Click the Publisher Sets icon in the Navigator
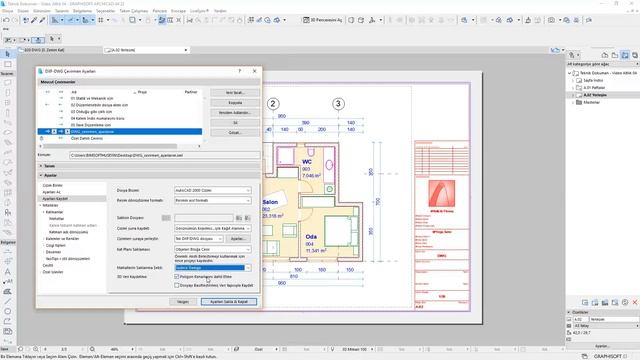 pyautogui.click(x=635, y=55)
